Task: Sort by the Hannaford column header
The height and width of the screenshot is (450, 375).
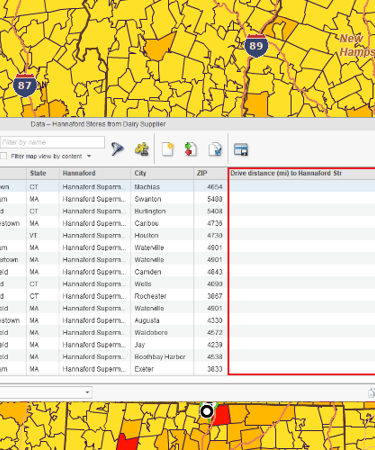Action: 95,173
